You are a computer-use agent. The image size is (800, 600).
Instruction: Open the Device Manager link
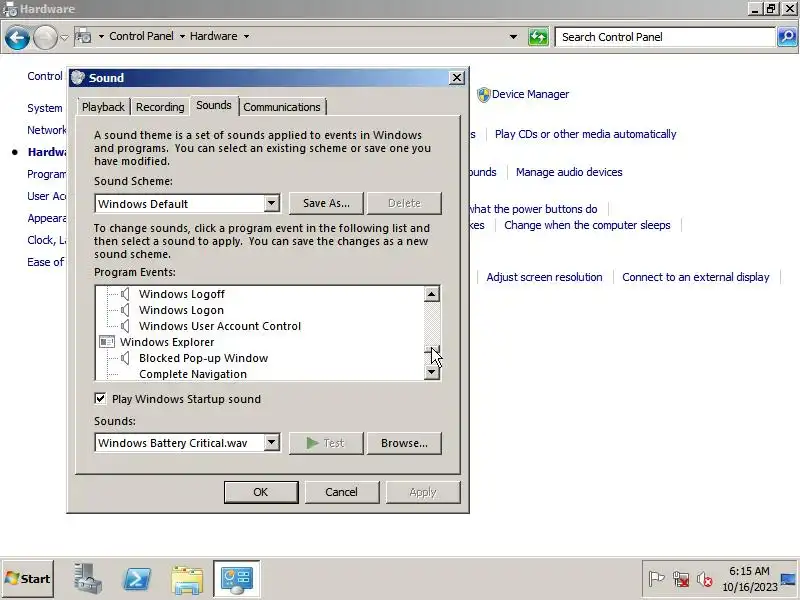pyautogui.click(x=530, y=94)
